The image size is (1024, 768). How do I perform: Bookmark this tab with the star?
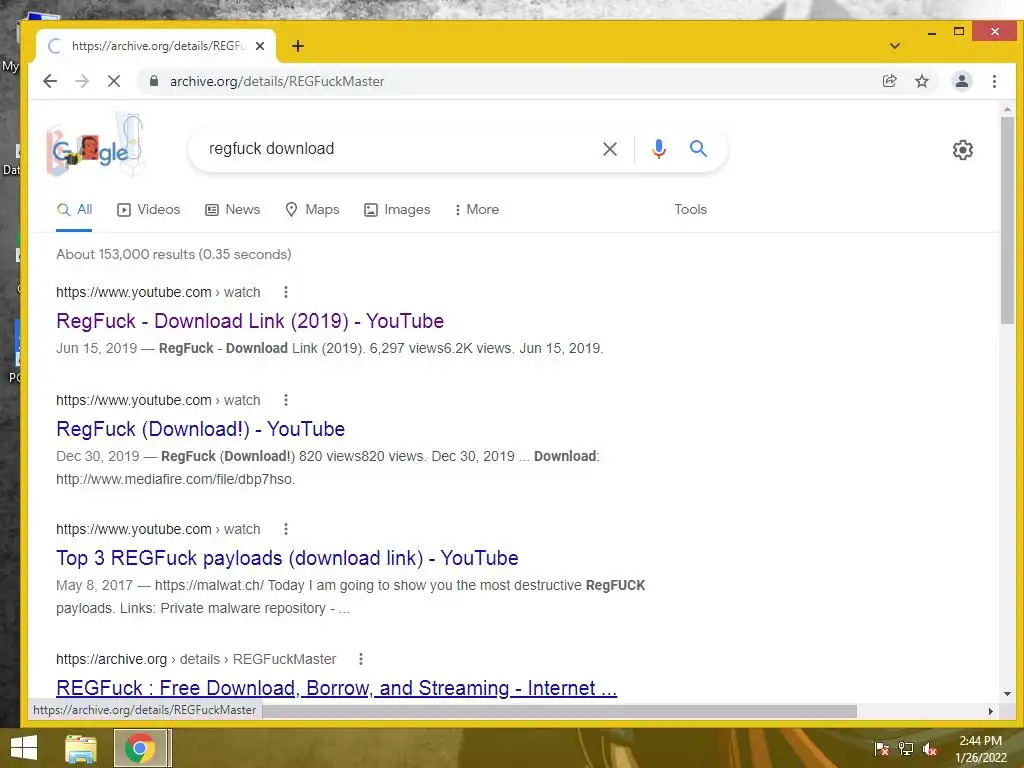[x=921, y=81]
